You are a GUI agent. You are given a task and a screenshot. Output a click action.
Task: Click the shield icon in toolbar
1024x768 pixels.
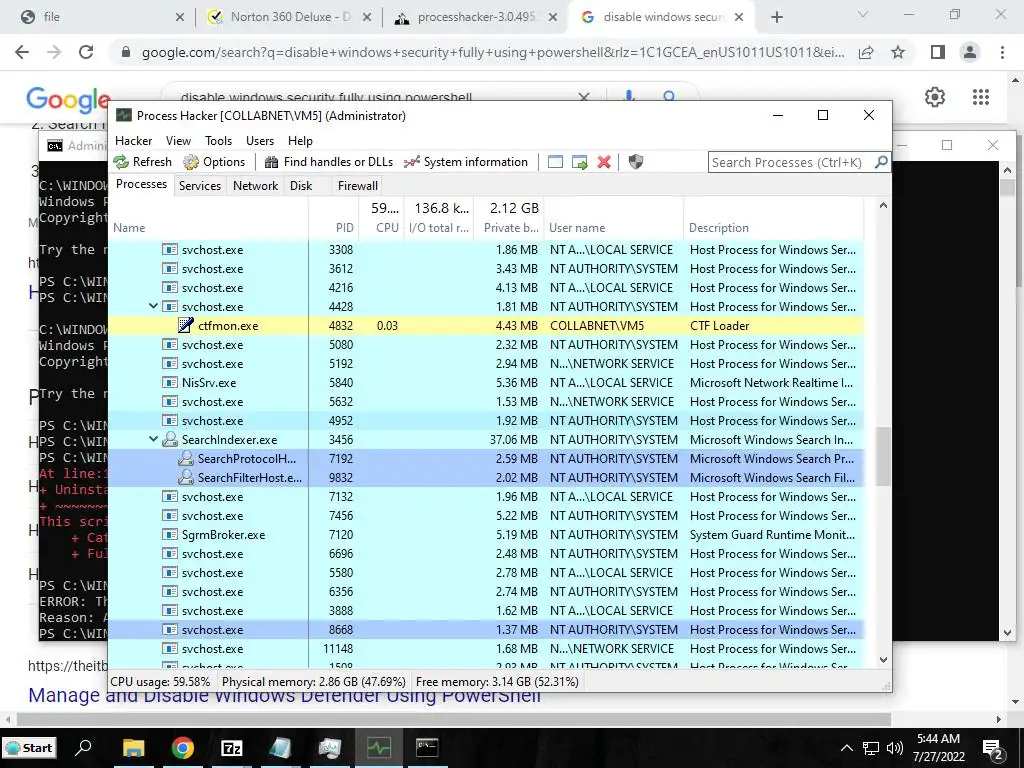[635, 162]
